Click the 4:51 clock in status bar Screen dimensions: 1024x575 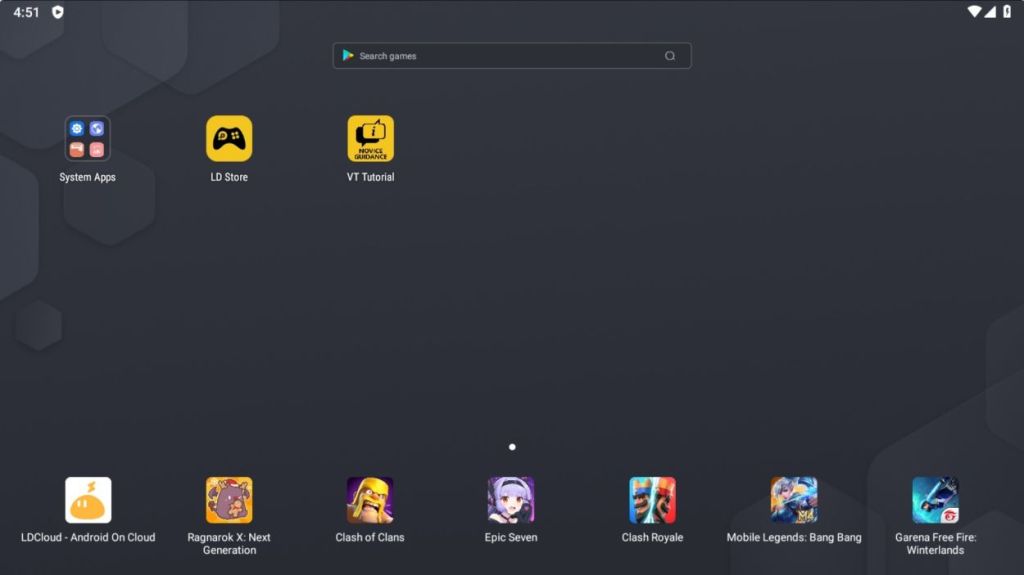click(x=26, y=12)
